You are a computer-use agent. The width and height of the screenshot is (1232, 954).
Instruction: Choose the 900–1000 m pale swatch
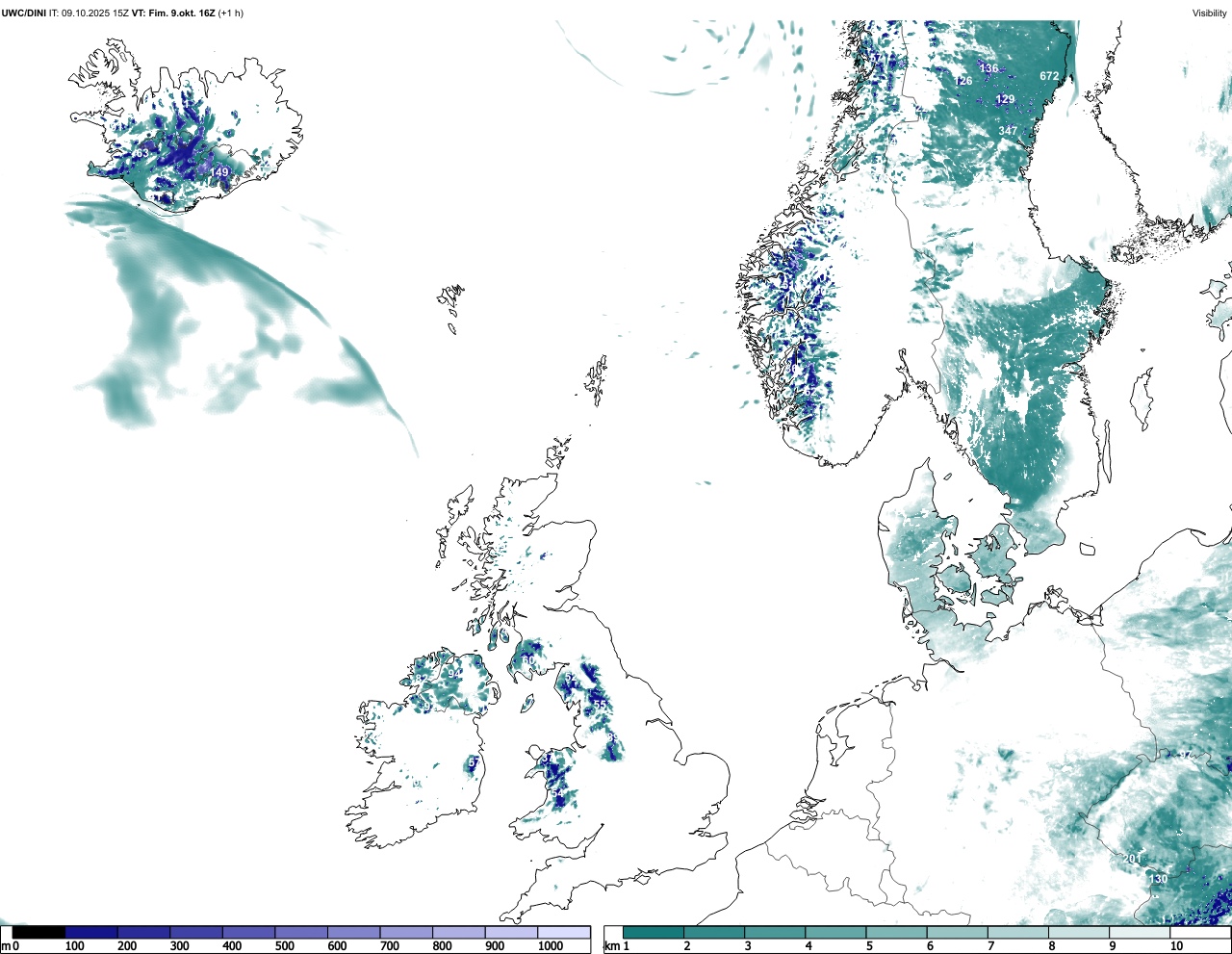click(511, 932)
